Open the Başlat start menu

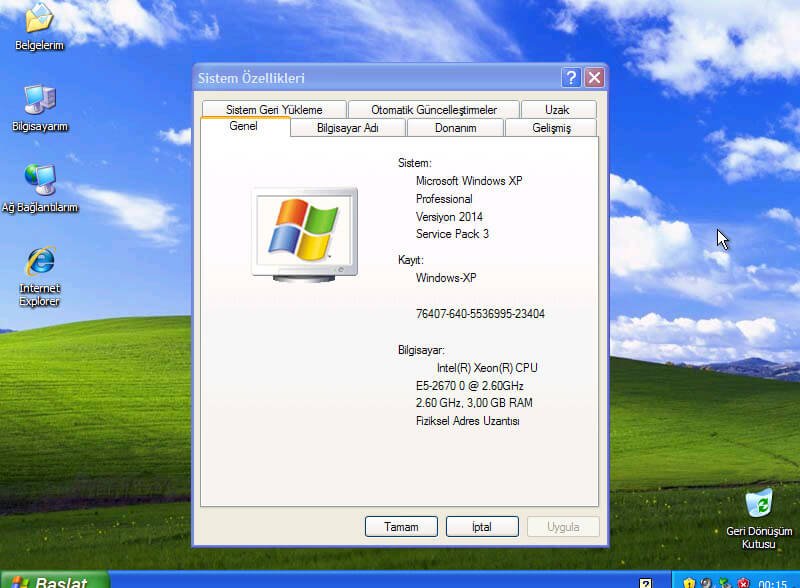pyautogui.click(x=55, y=580)
